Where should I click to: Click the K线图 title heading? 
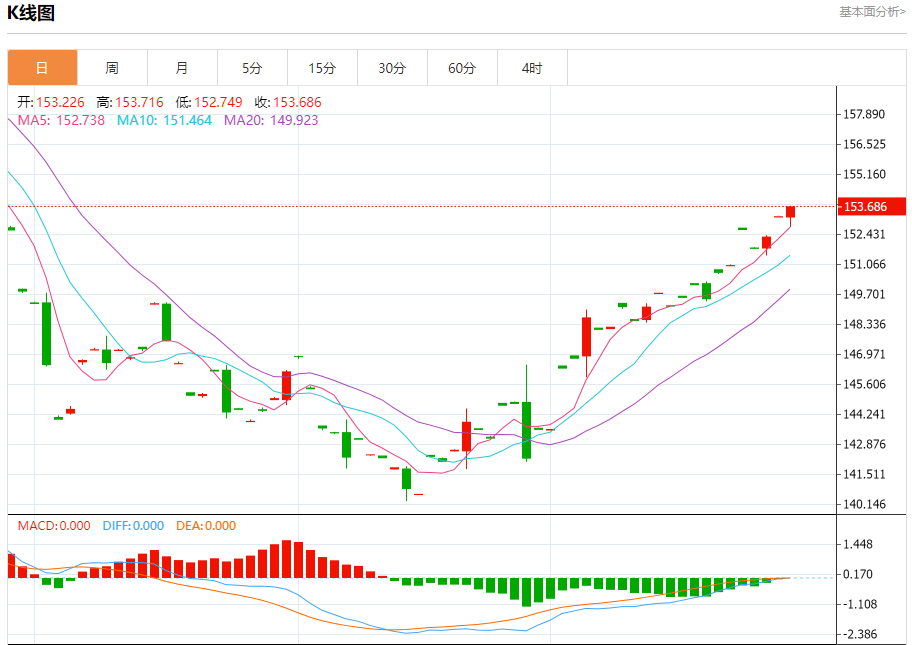tap(31, 13)
